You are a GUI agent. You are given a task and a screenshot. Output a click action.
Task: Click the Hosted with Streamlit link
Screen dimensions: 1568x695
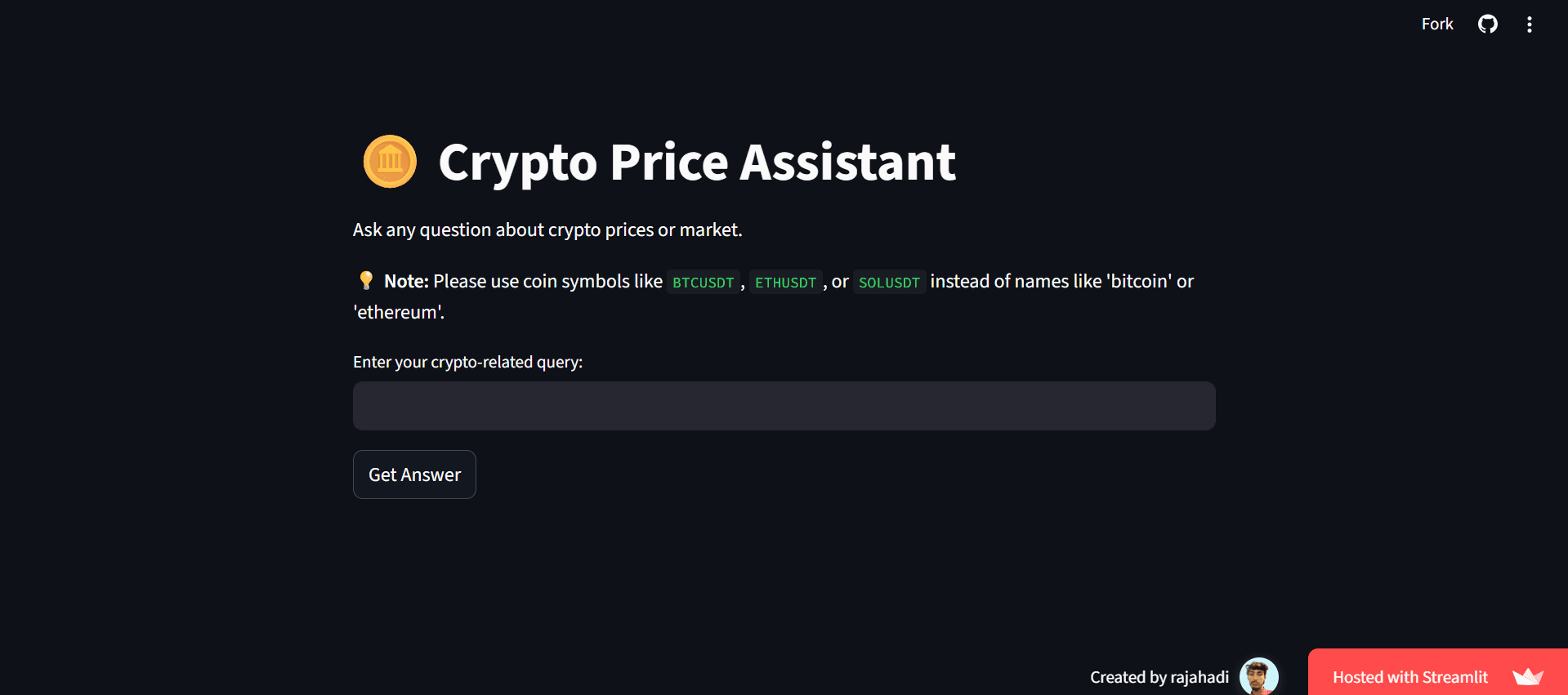pyautogui.click(x=1409, y=676)
